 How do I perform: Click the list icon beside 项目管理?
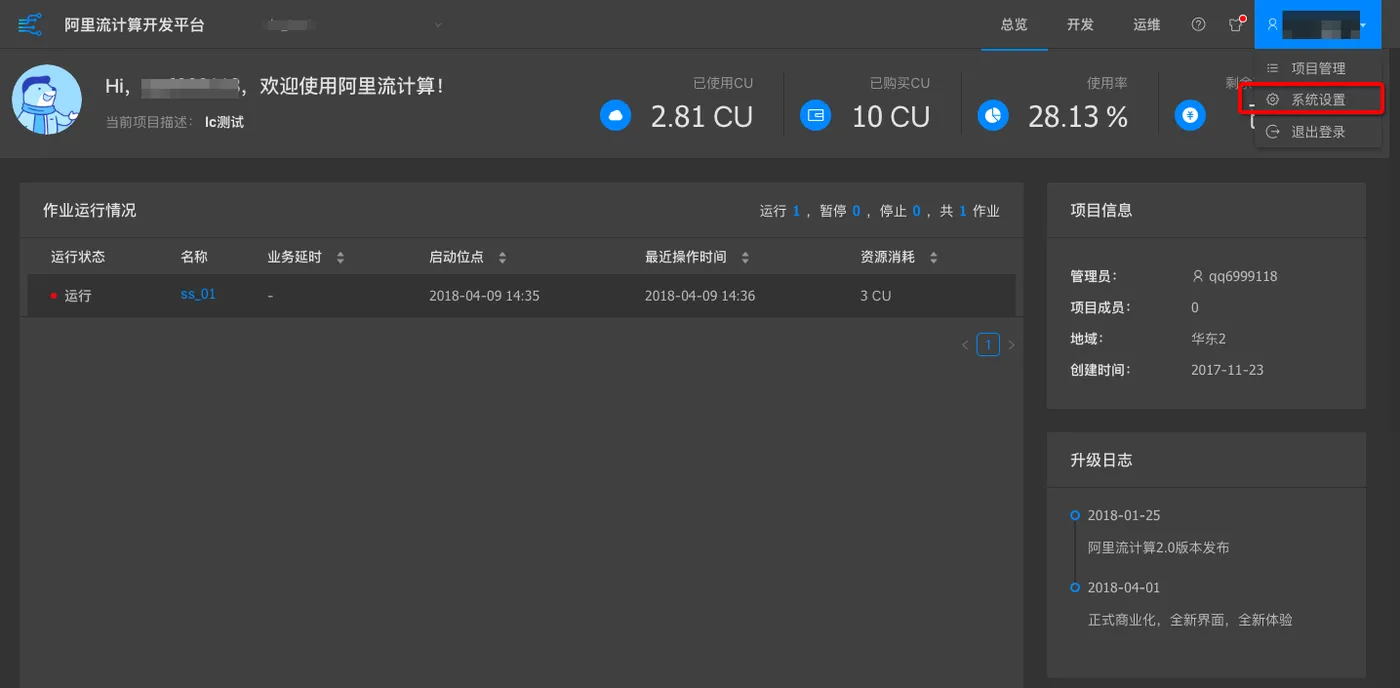point(1273,68)
